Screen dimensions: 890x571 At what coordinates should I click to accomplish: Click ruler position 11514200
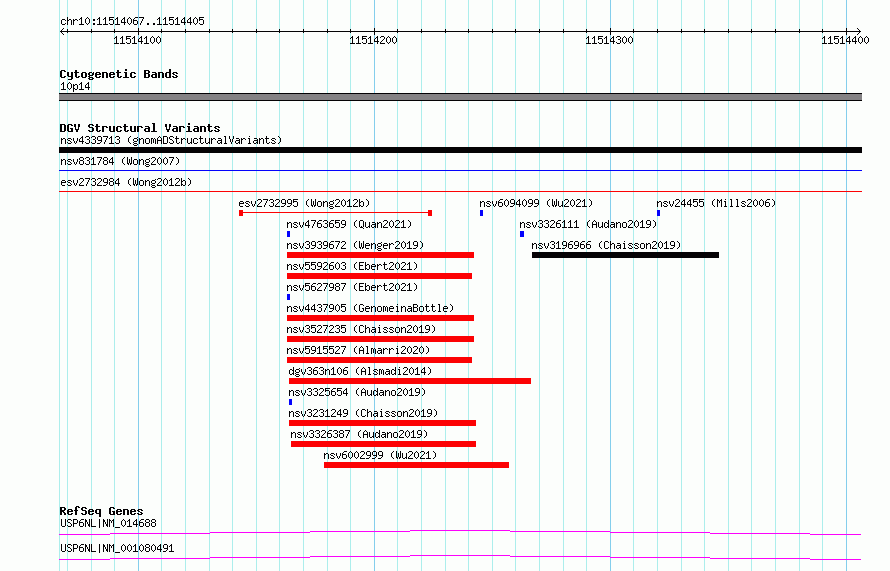373,40
